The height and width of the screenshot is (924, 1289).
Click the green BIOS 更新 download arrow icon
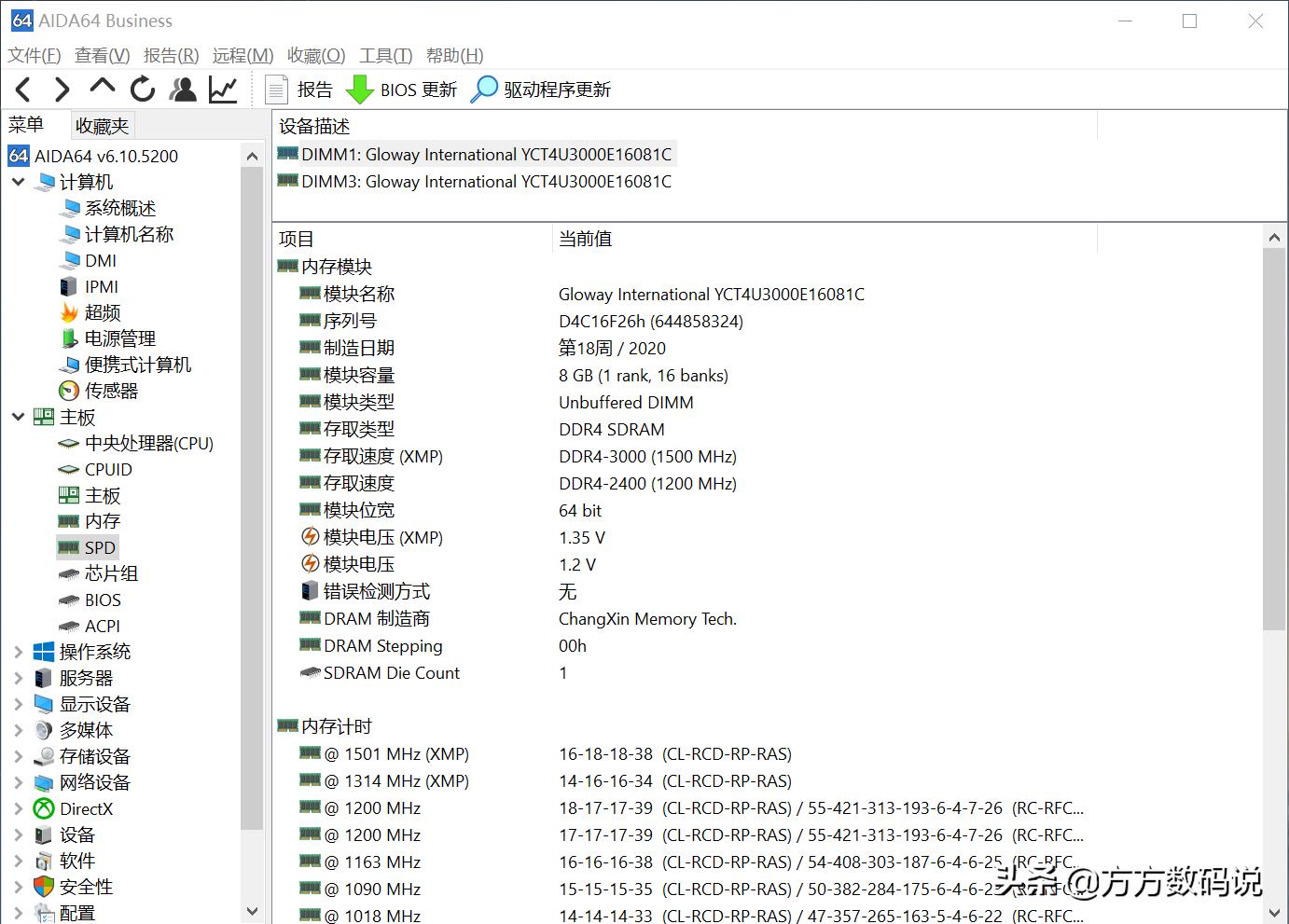[x=359, y=90]
